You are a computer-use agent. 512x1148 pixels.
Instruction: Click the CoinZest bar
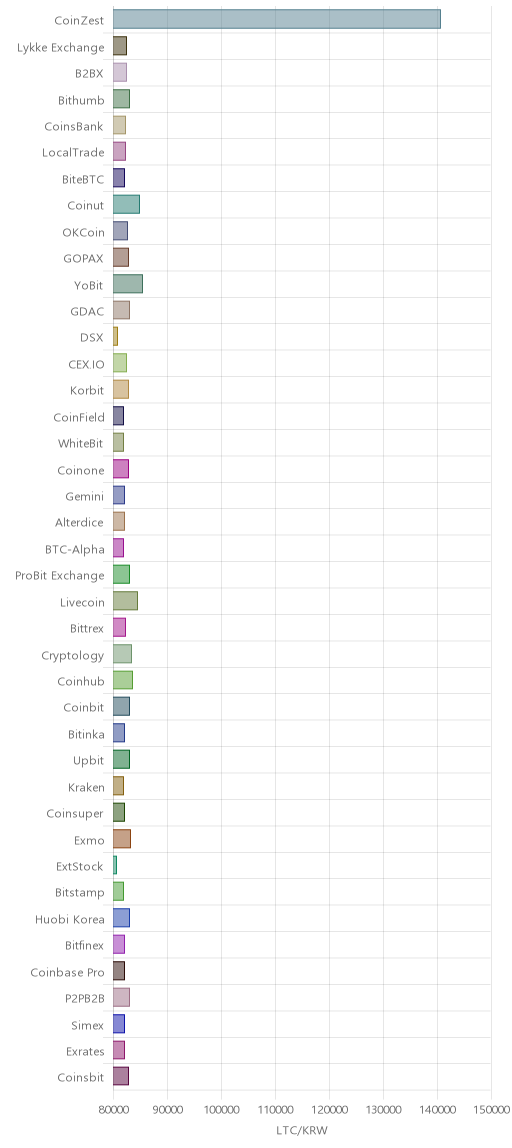(277, 20)
